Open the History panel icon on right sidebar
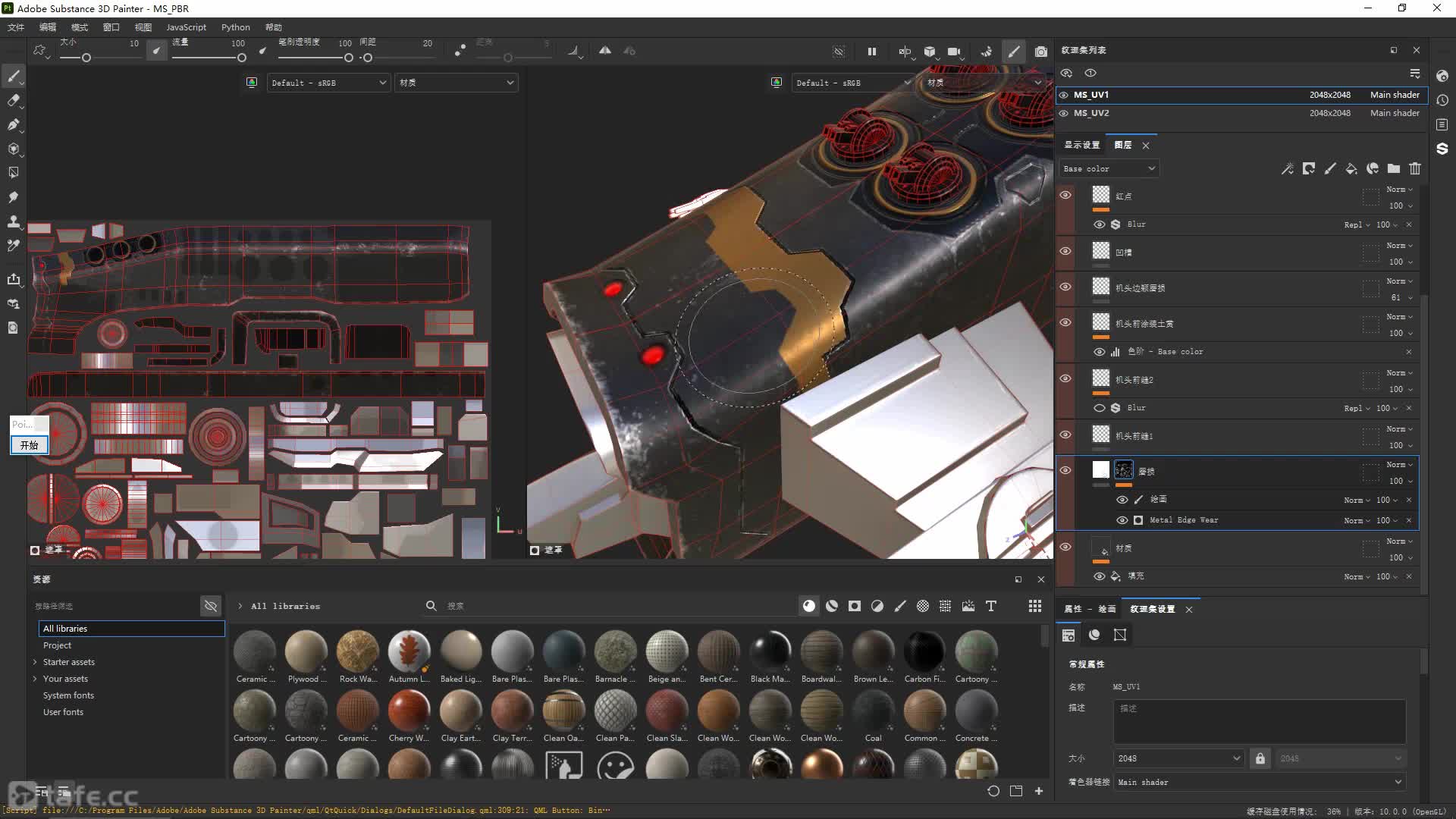 pyautogui.click(x=1442, y=100)
